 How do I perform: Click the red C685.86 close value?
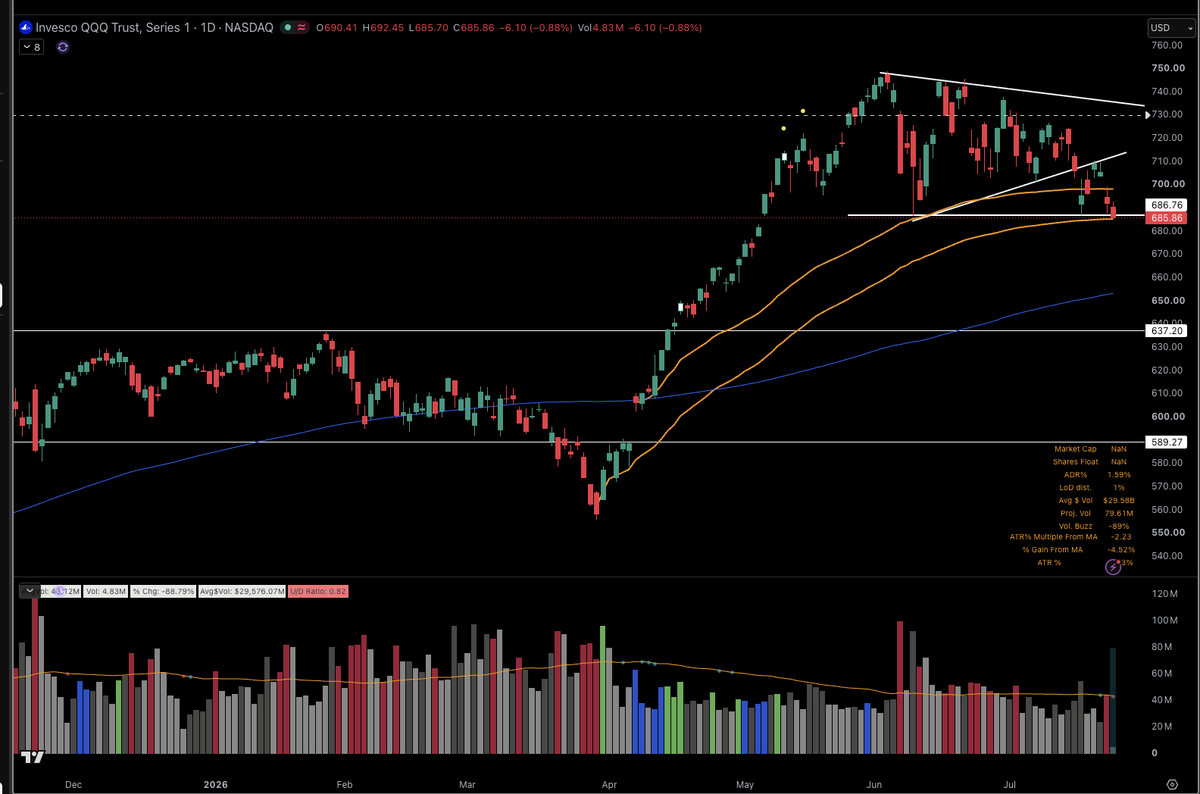pos(474,28)
